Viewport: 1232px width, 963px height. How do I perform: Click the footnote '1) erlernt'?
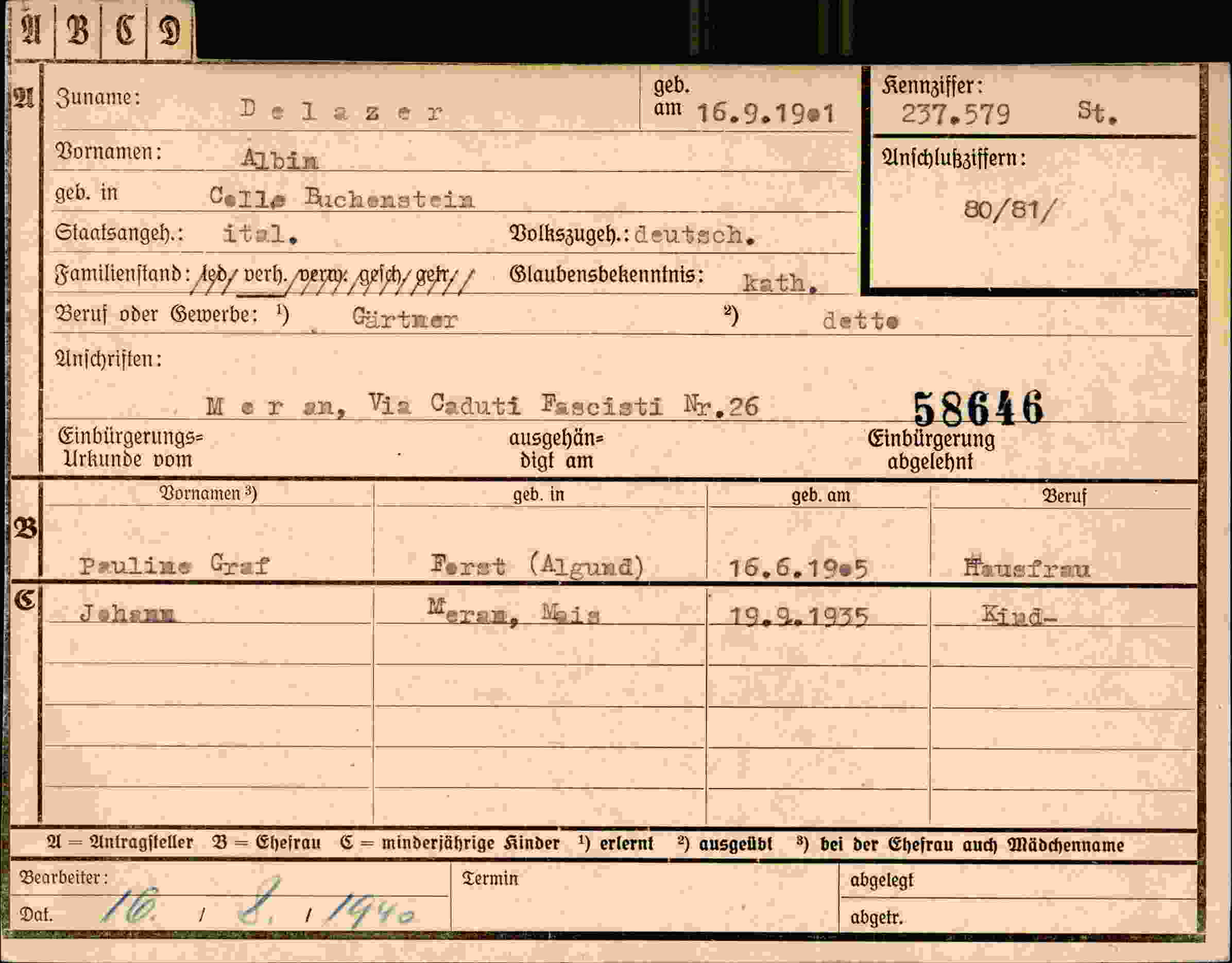pyautogui.click(x=616, y=844)
